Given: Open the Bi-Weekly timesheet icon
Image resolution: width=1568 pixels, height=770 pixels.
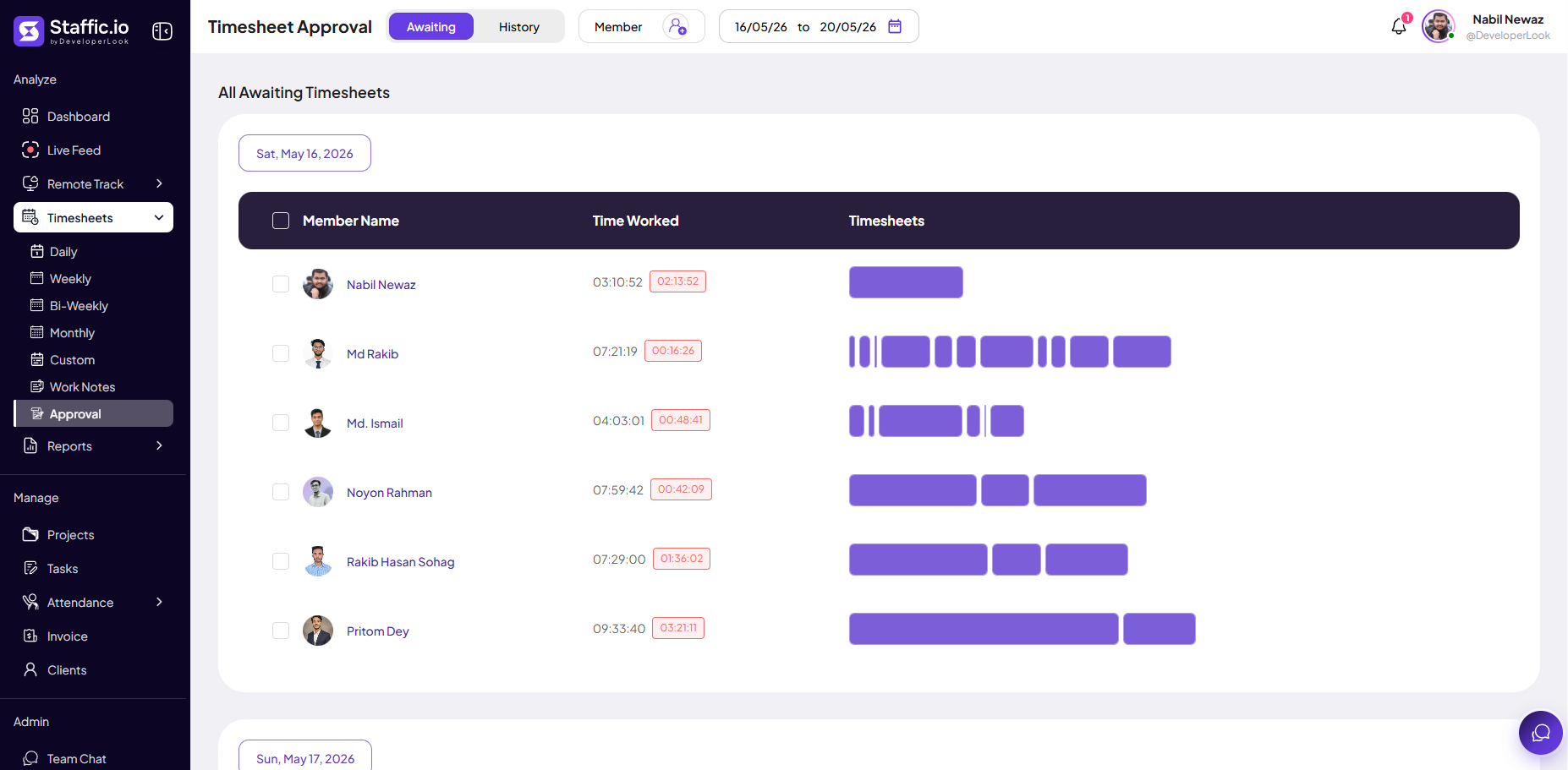Looking at the screenshot, I should click(37, 305).
